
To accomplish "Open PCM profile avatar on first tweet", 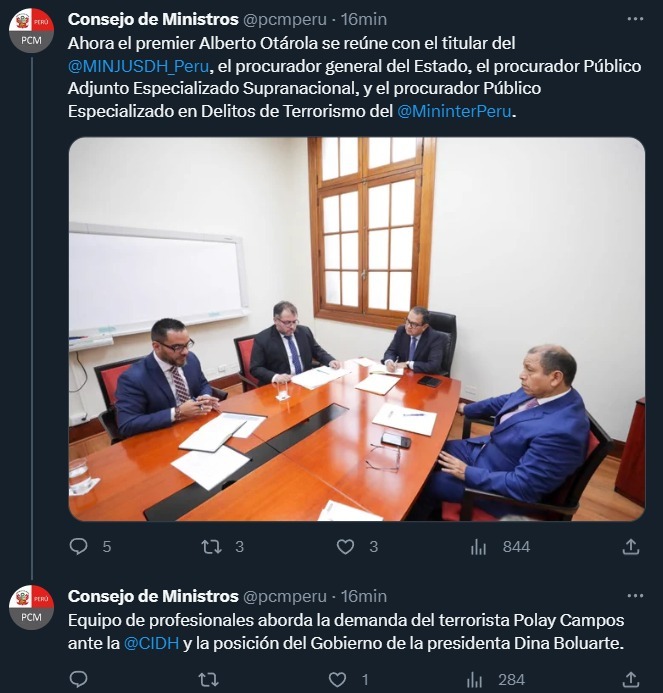I will 31,30.
